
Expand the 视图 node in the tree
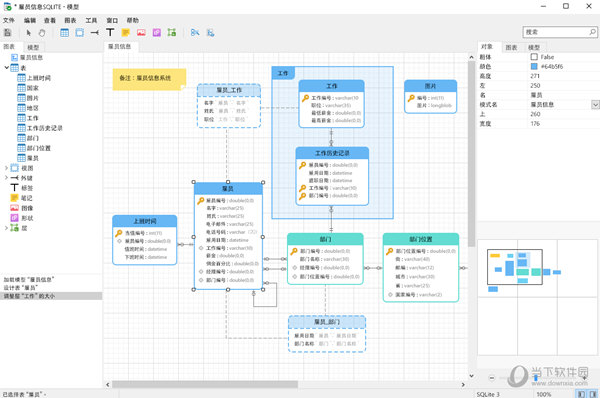(6, 168)
